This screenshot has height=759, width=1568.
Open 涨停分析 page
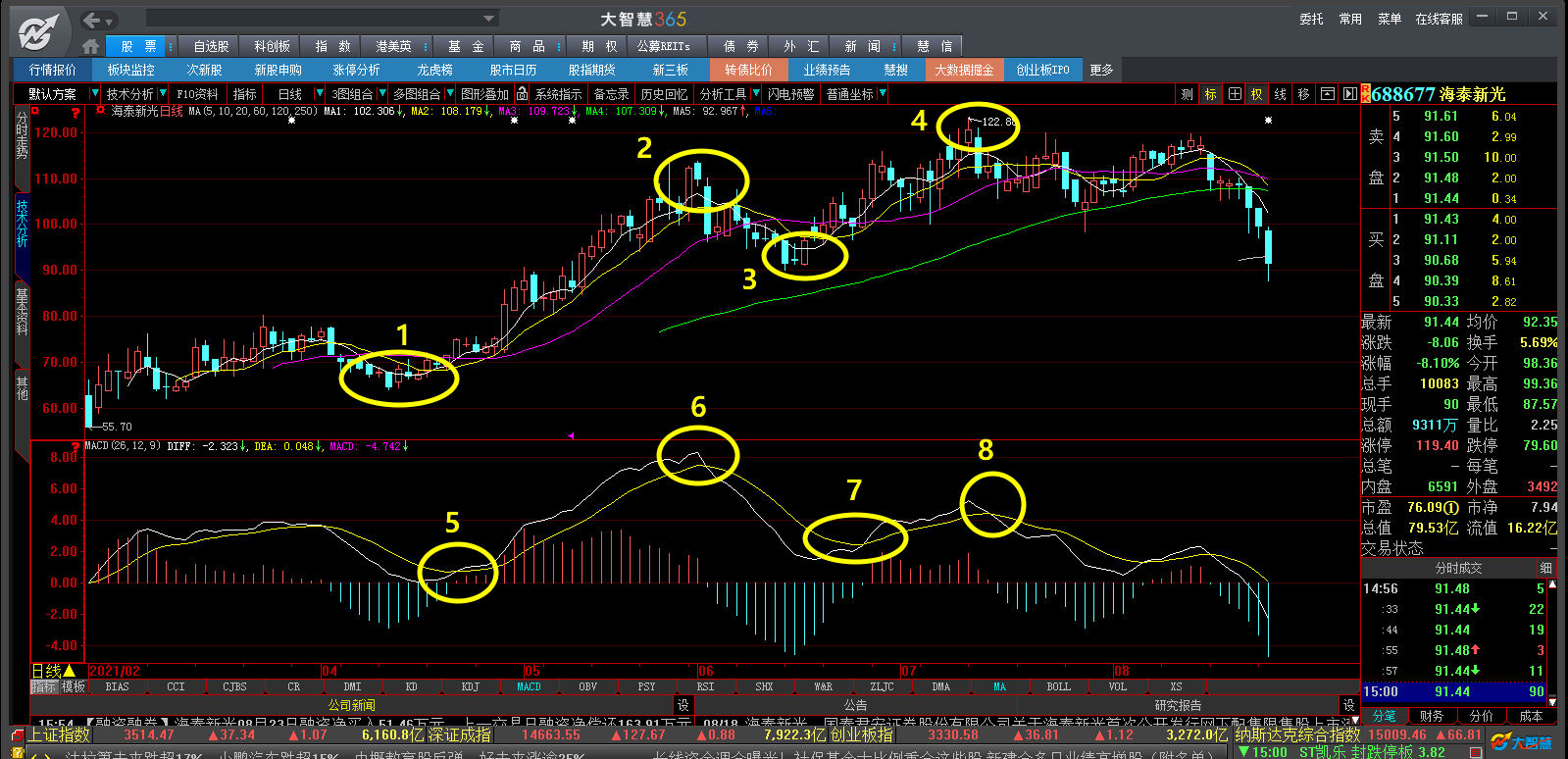pyautogui.click(x=356, y=70)
